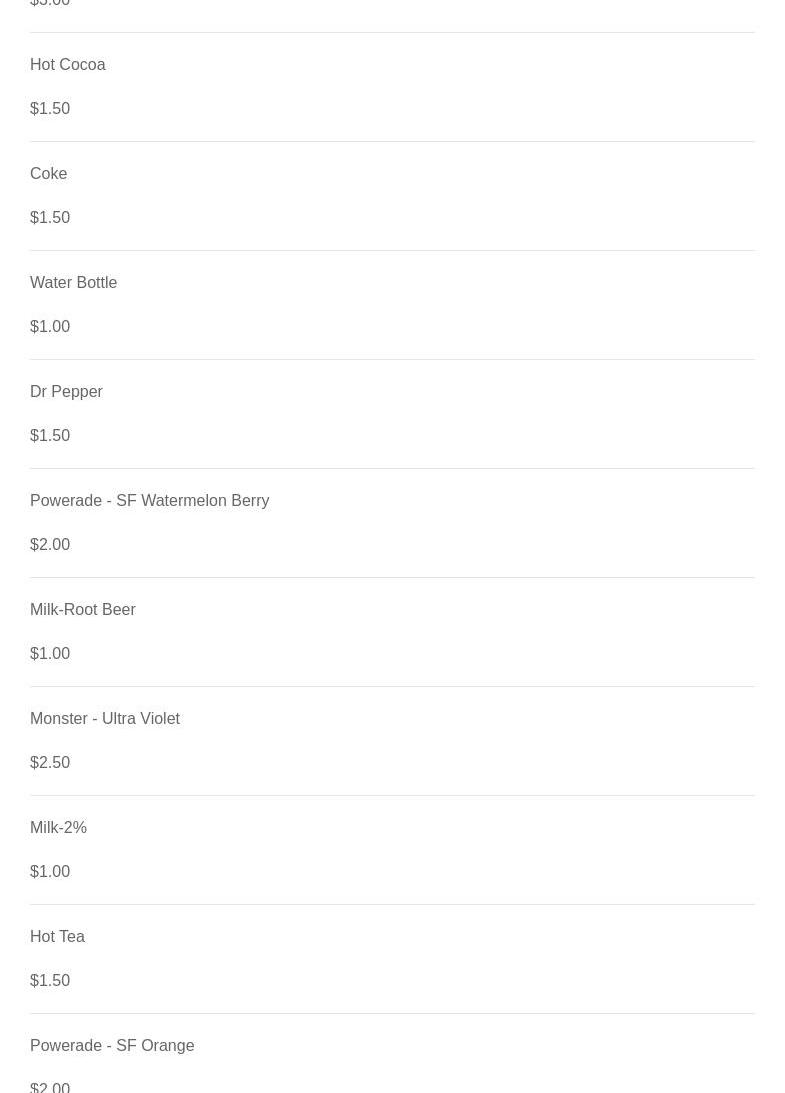Click the $2.50 Monster price
The width and height of the screenshot is (785, 1093).
click(x=50, y=763)
